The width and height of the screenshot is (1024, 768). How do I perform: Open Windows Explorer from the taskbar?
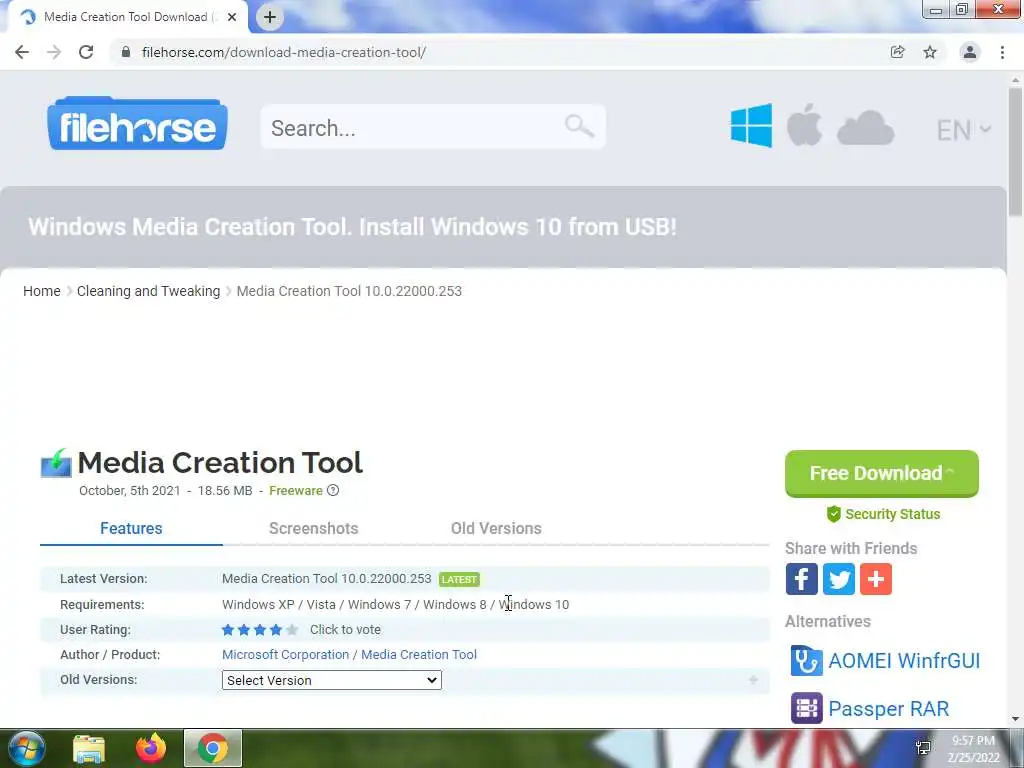coord(88,748)
